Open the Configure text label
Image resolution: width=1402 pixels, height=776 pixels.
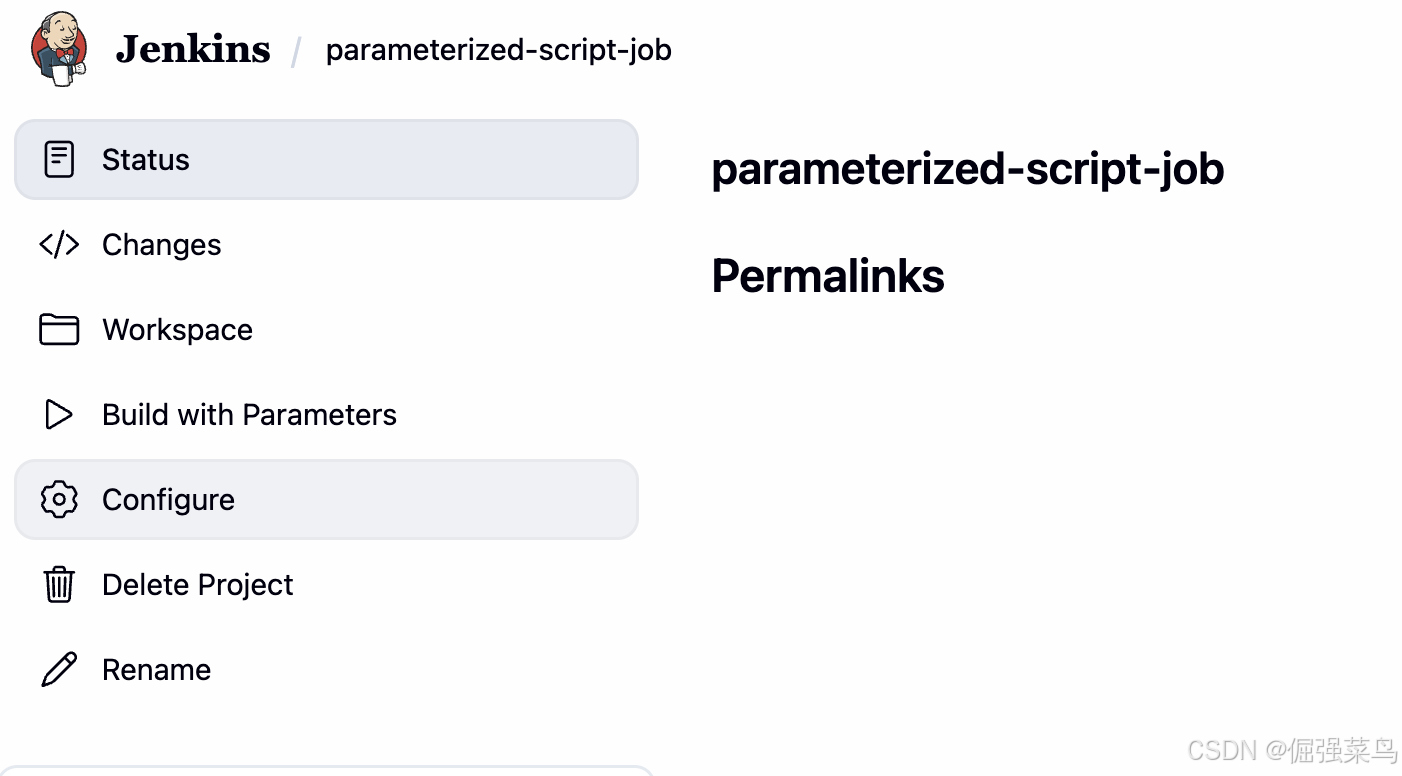[x=168, y=500]
